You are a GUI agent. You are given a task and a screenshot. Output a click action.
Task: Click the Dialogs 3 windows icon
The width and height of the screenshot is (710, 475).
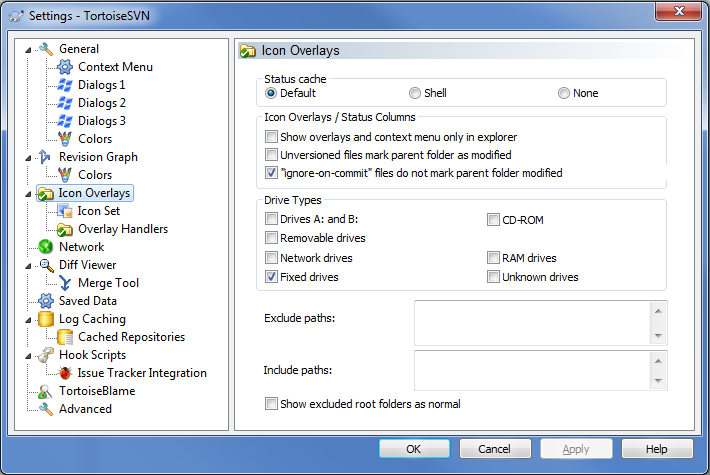click(x=65, y=121)
